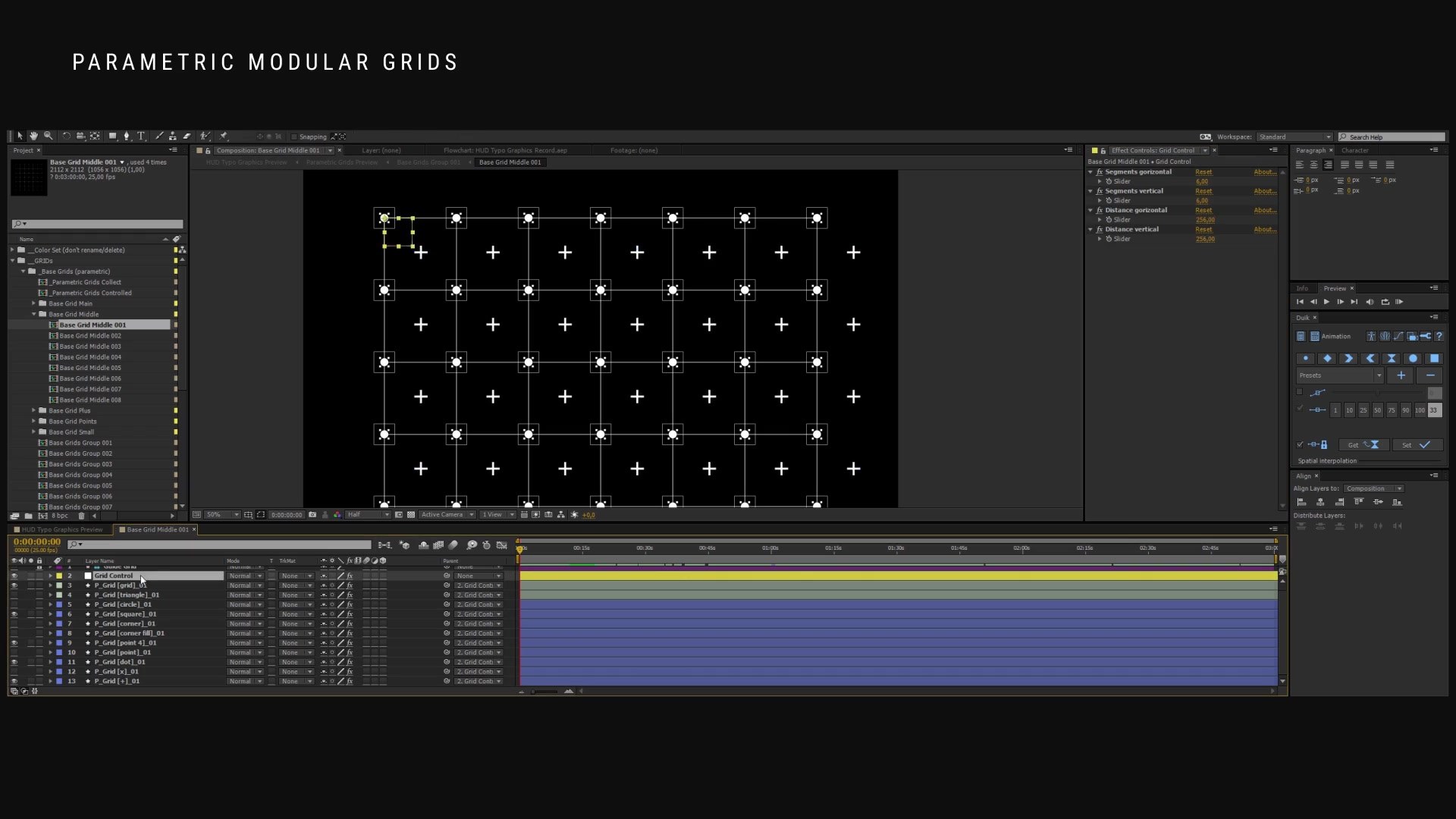Select the Rotation tool
Viewport: 1456px width, 819px height.
click(67, 136)
